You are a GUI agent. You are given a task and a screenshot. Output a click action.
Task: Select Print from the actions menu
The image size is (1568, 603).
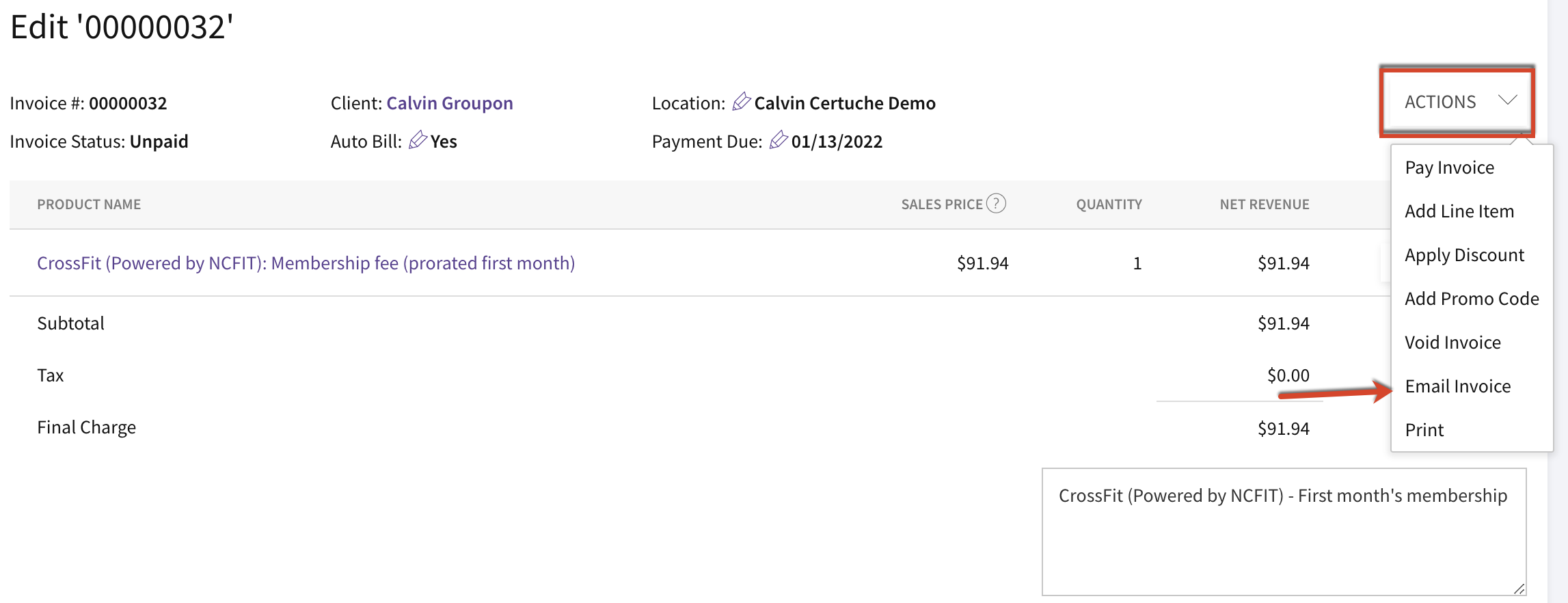[1424, 430]
